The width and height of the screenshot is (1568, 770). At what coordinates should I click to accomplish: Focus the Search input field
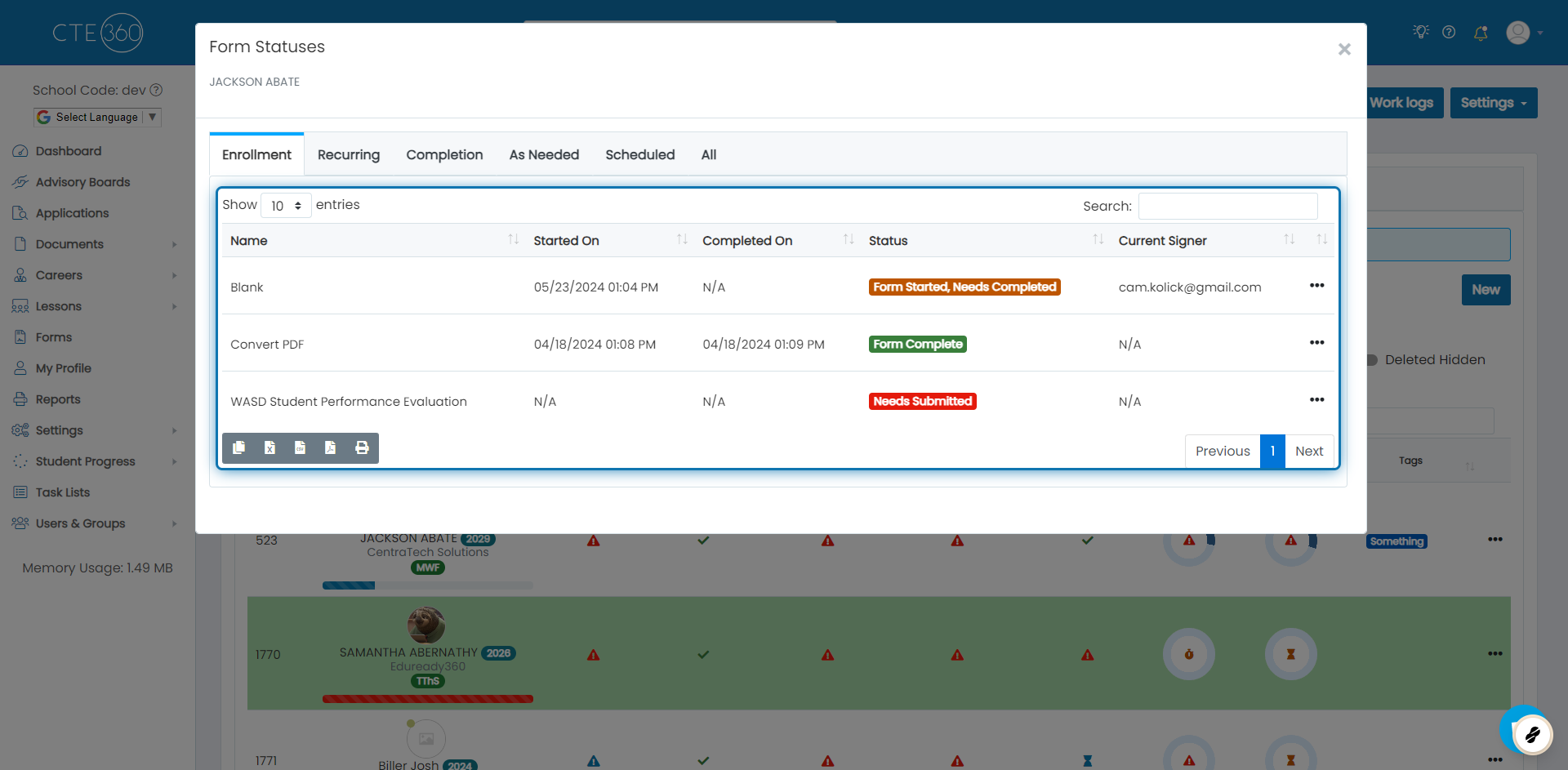pyautogui.click(x=1227, y=206)
